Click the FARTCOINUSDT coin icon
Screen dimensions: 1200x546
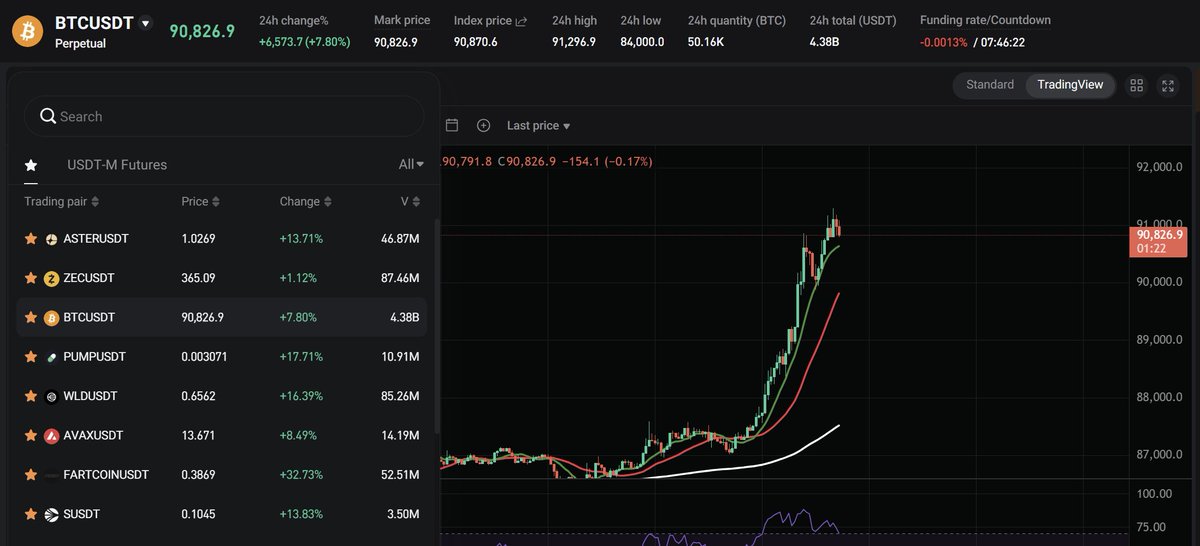(52, 475)
